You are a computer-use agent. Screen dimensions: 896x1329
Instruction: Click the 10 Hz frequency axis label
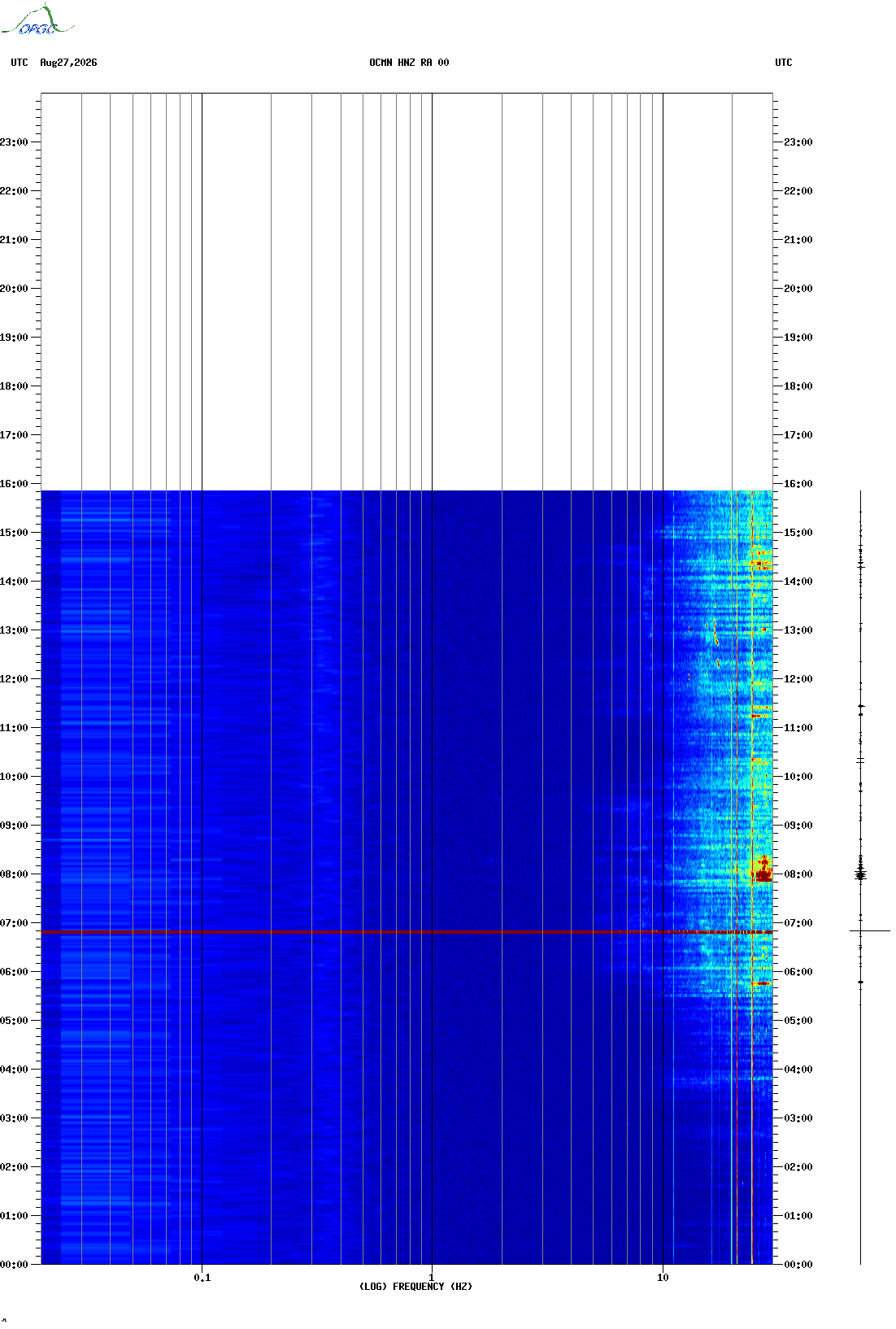pos(663,1277)
